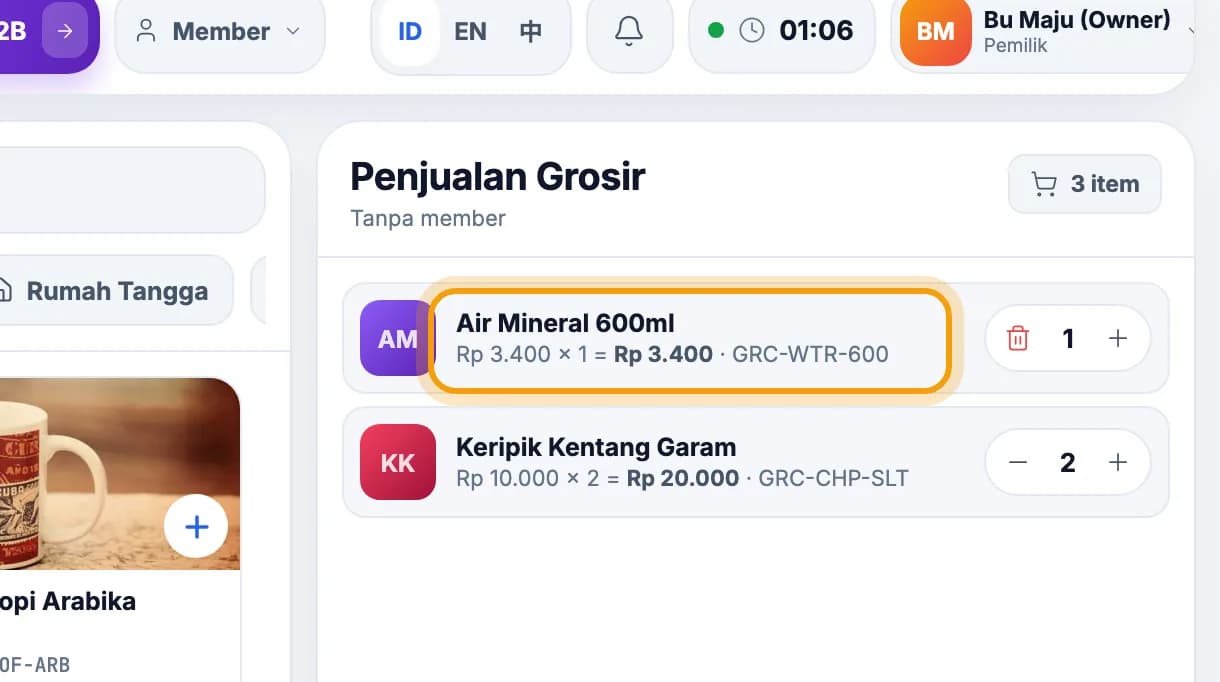This screenshot has height=682, width=1220.
Task: Click the Pemilik role label
Action: pos(1015,46)
